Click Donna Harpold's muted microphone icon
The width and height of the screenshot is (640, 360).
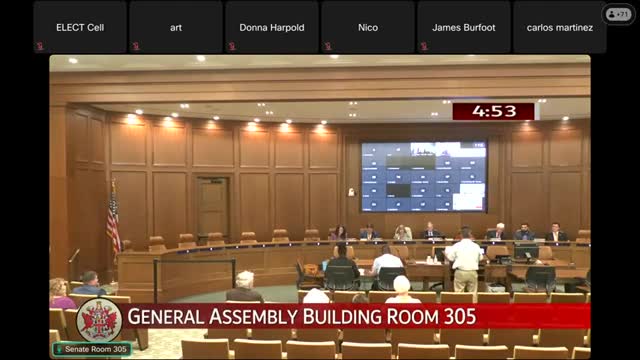click(x=232, y=46)
